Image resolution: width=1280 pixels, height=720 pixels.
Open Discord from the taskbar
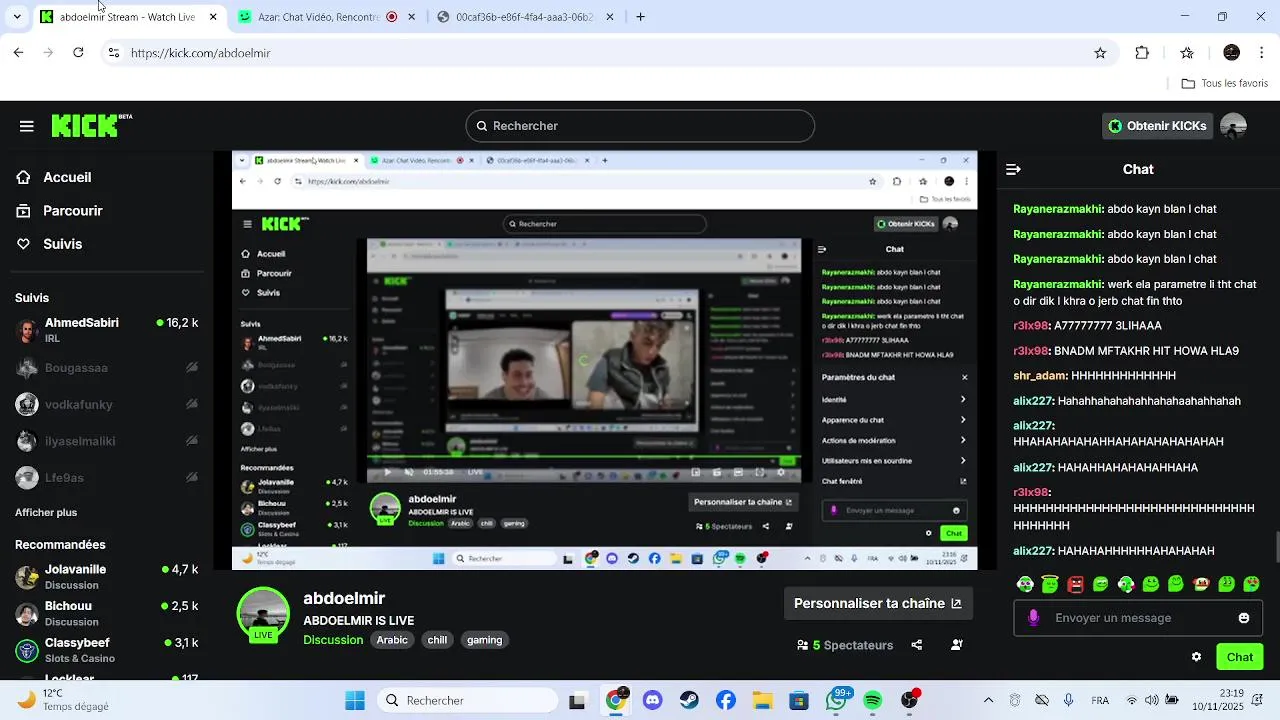coord(653,700)
